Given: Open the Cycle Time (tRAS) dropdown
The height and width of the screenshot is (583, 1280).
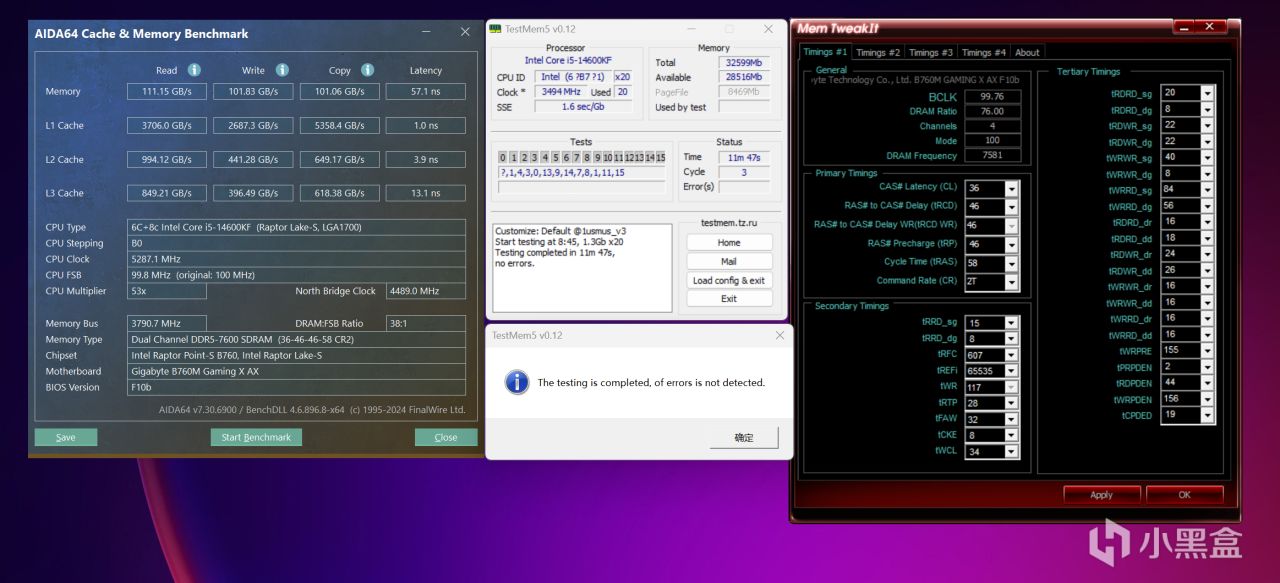Looking at the screenshot, I should click(x=1011, y=263).
